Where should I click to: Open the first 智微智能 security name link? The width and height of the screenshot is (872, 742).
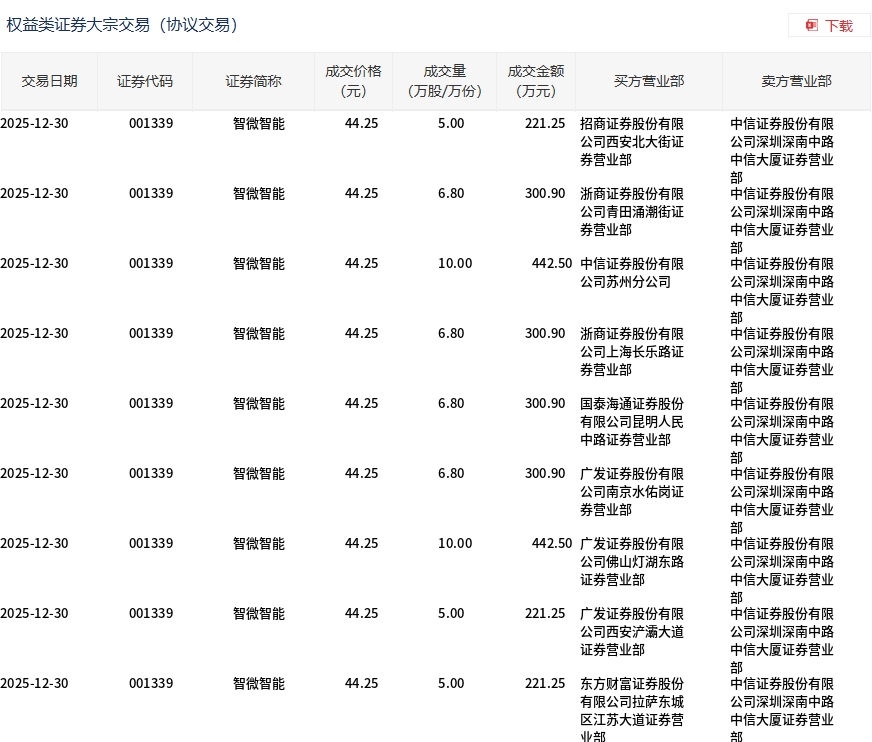coord(258,123)
